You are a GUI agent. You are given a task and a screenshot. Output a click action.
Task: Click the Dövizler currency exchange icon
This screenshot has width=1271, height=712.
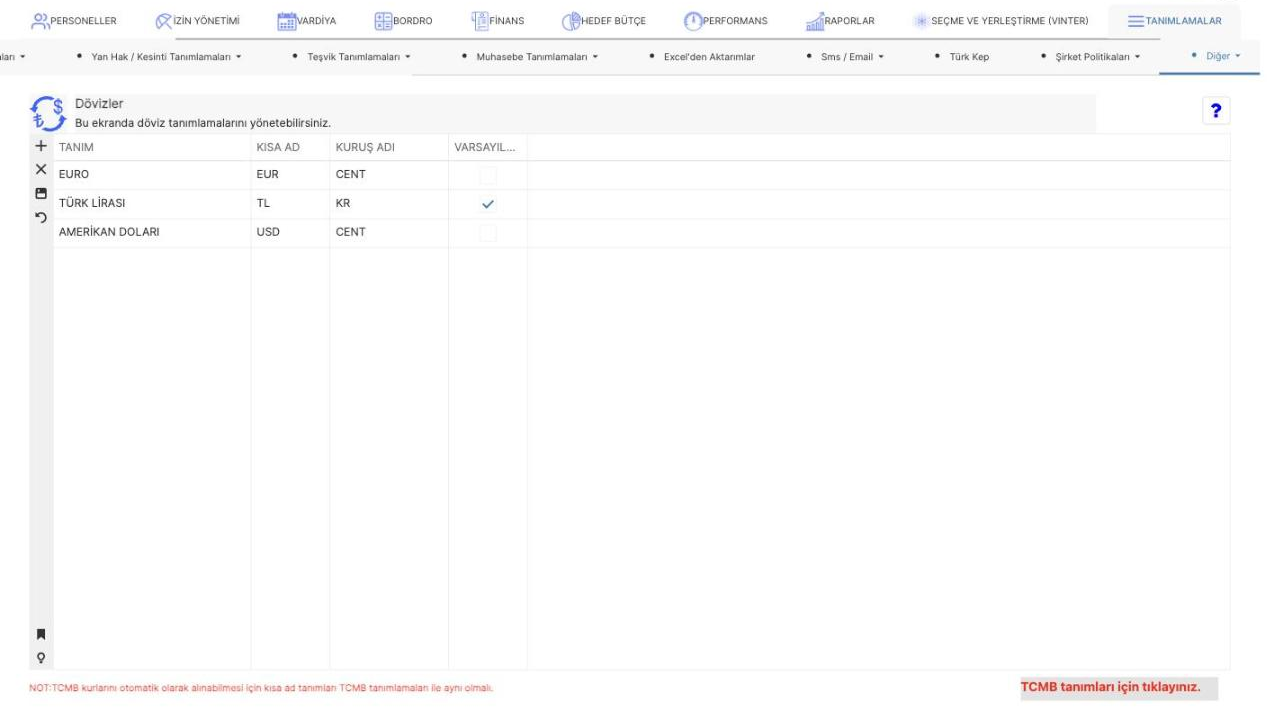click(48, 113)
